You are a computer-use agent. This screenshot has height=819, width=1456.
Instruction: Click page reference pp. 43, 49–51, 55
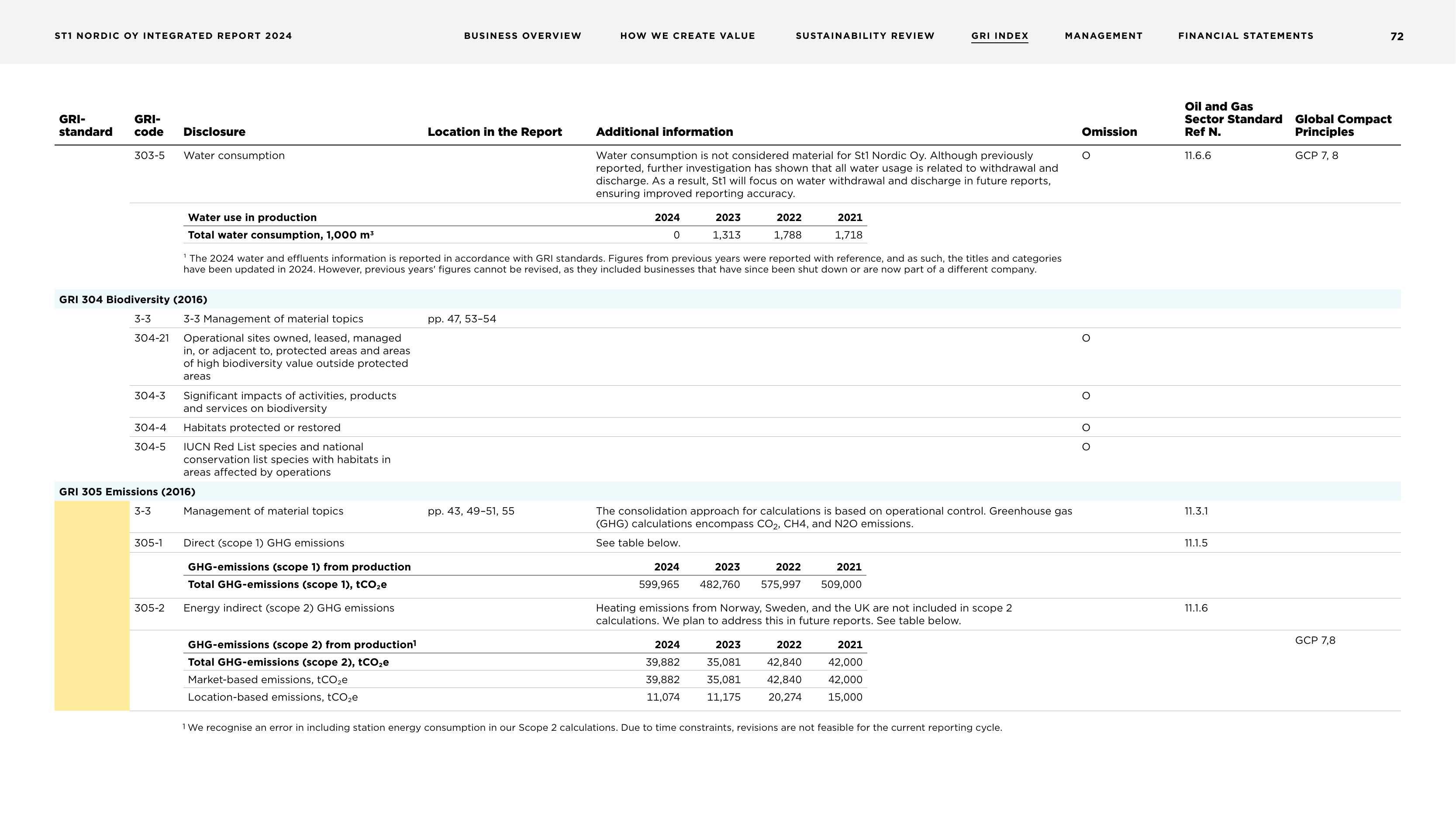471,511
